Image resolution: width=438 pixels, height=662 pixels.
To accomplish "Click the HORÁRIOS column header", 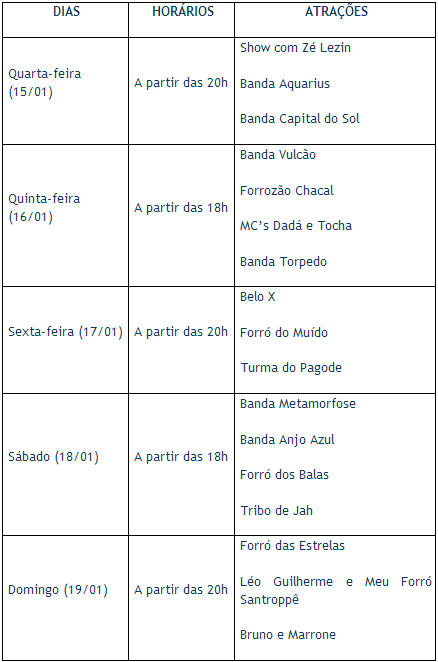I will (x=183, y=11).
